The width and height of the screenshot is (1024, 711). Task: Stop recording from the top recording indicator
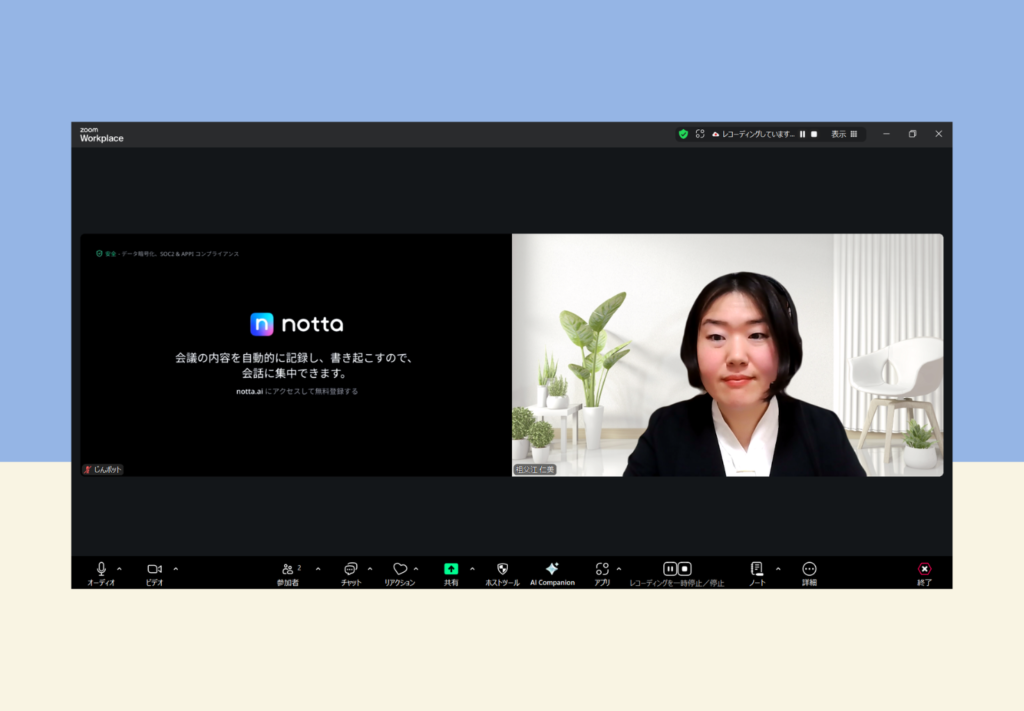point(814,134)
